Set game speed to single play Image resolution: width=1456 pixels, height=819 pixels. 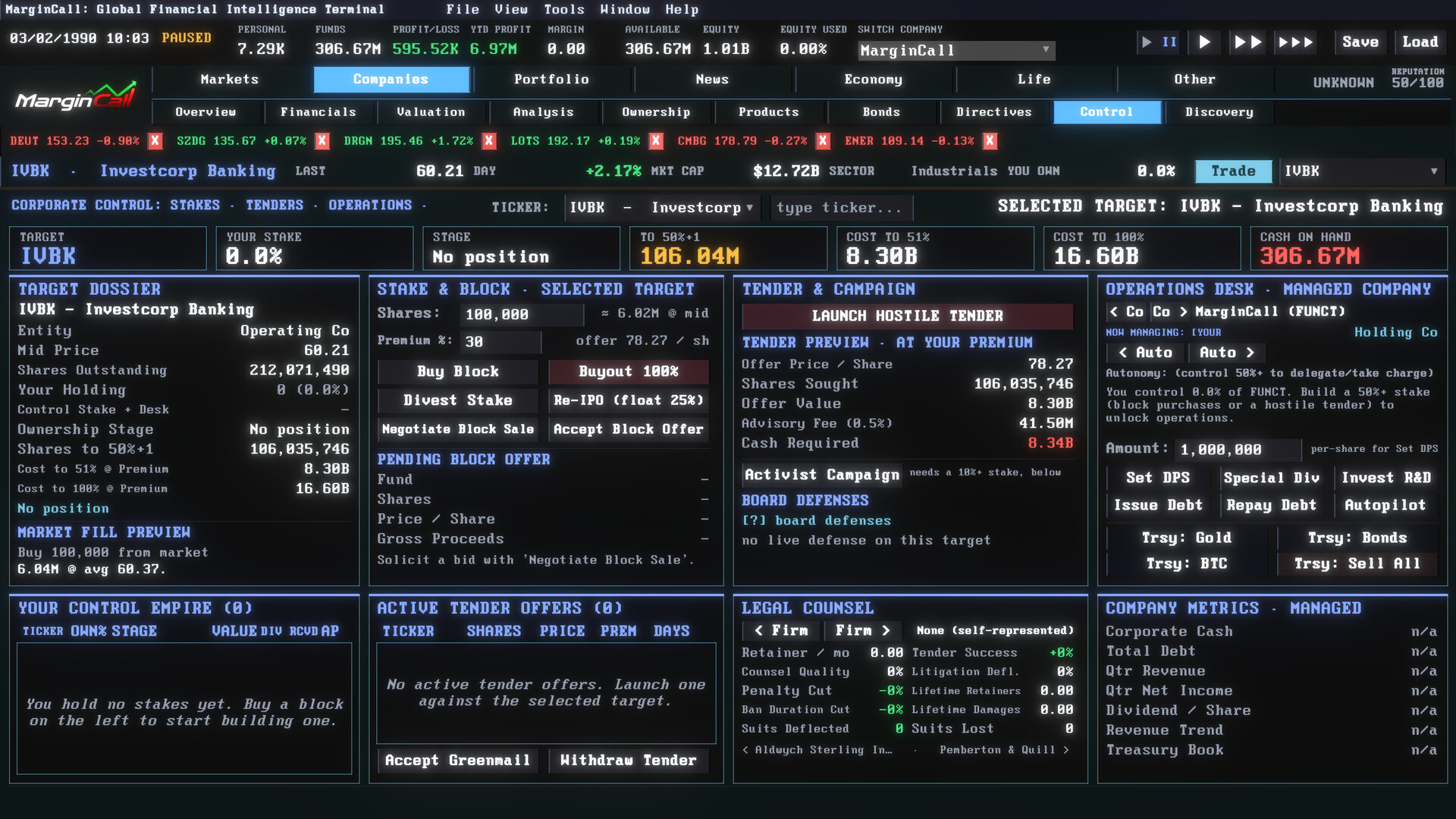point(1204,42)
